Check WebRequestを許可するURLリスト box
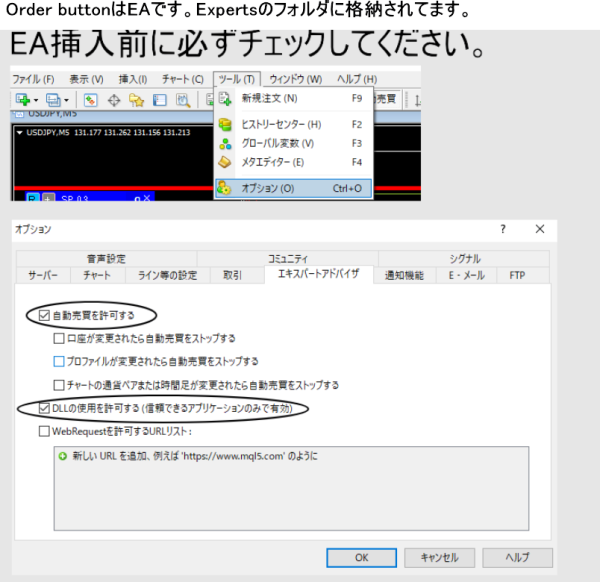600x582 pixels. pyautogui.click(x=43, y=431)
